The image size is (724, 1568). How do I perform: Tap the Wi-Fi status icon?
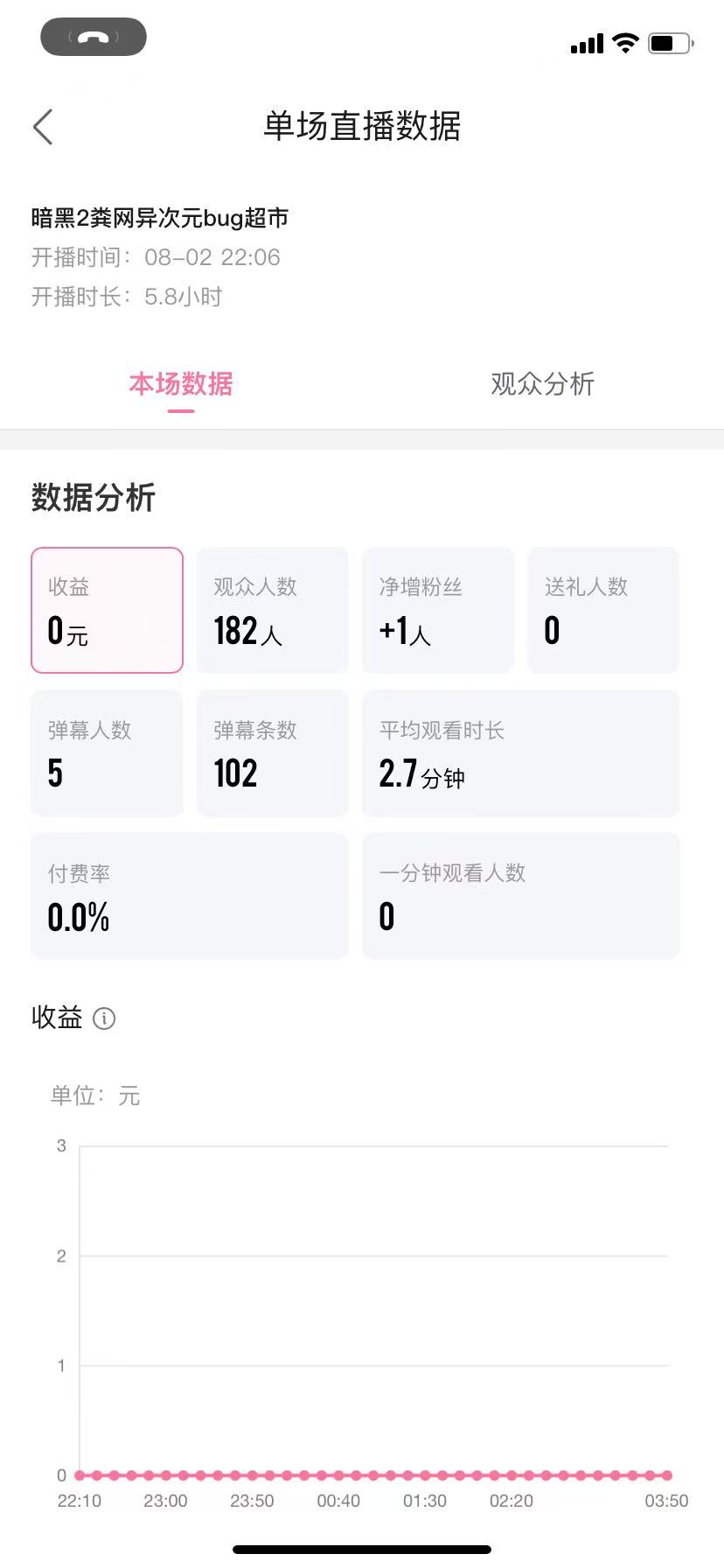625,43
